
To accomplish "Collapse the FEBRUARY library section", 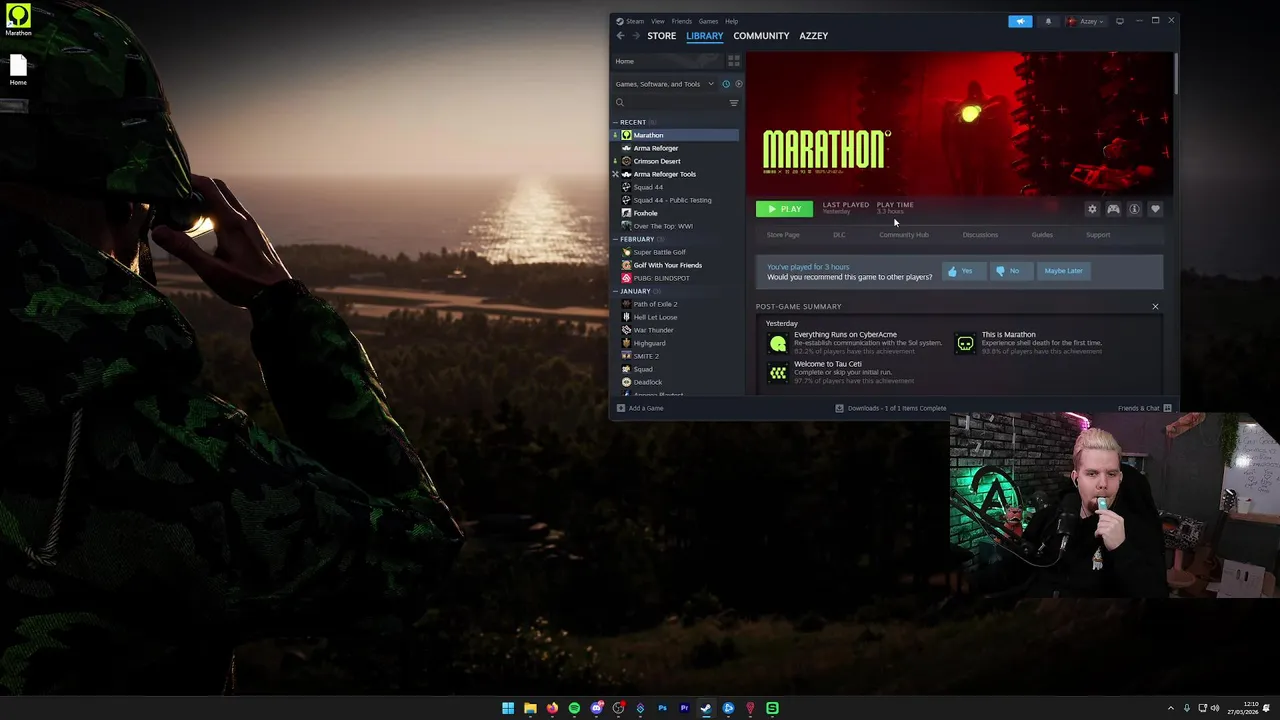I will pos(615,239).
